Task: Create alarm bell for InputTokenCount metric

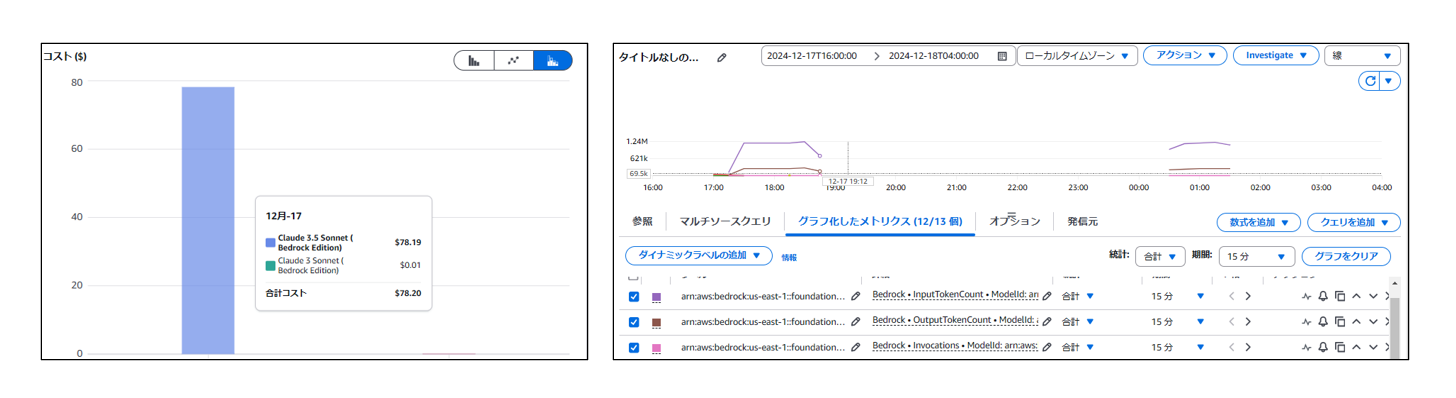Action: pyautogui.click(x=1323, y=296)
